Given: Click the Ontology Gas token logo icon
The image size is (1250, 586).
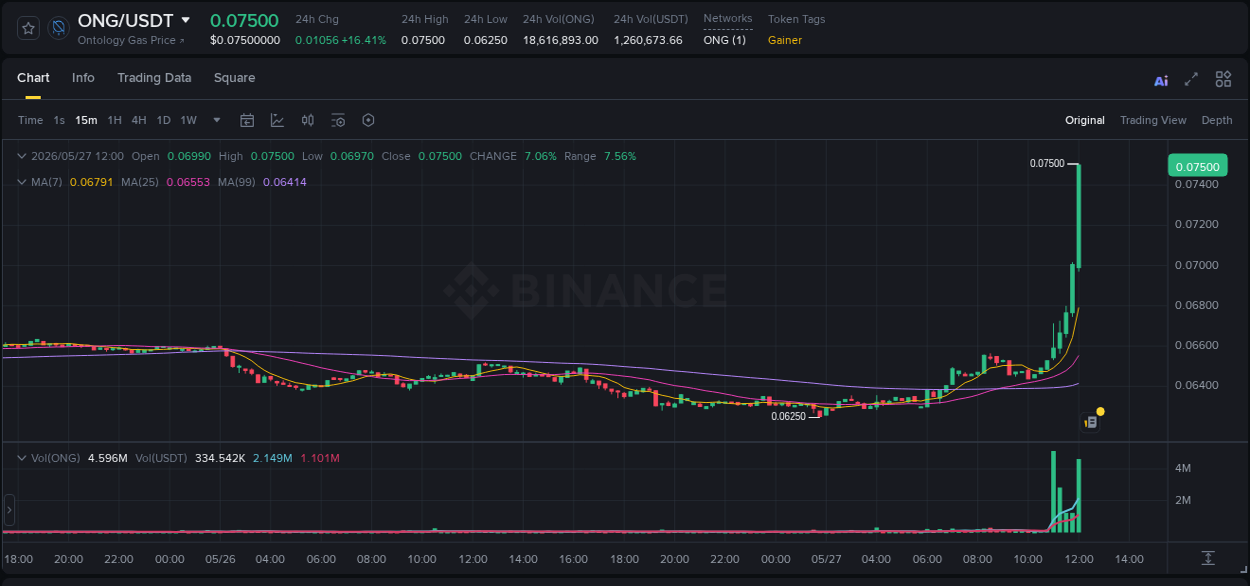Looking at the screenshot, I should point(58,28).
